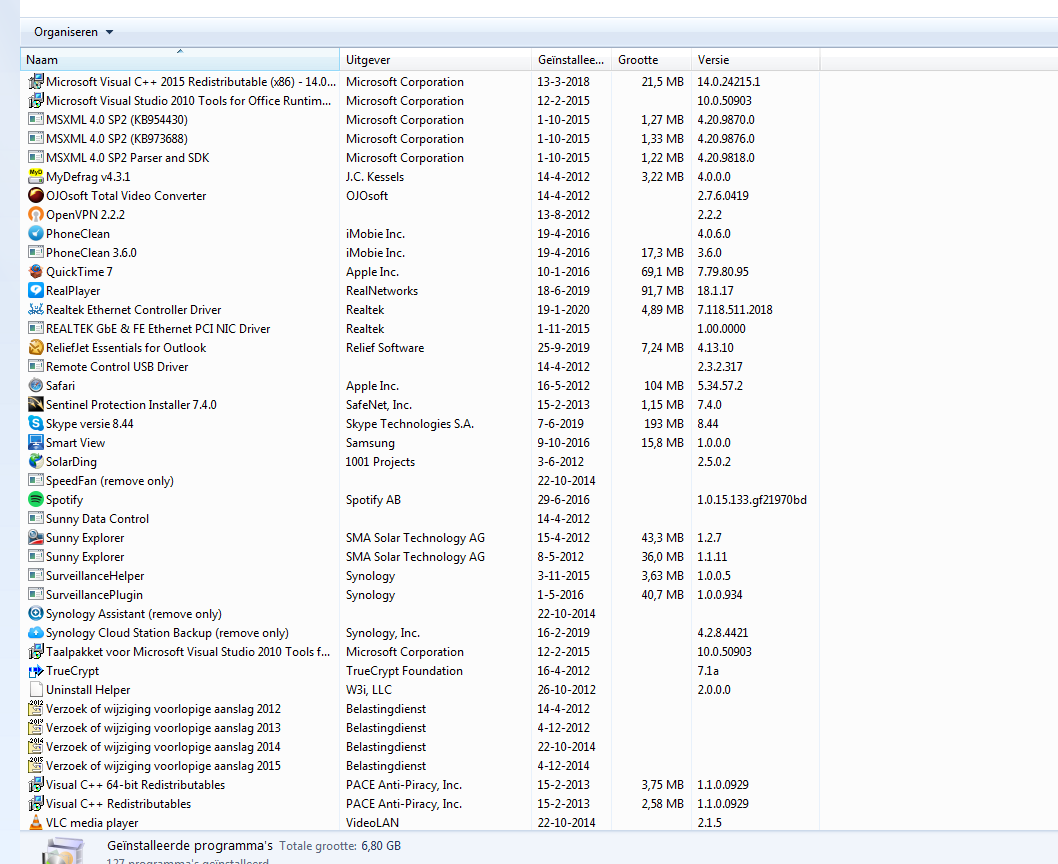Screen dimensions: 1058x864
Task: Sort list by Naam column header
Action: click(x=180, y=60)
